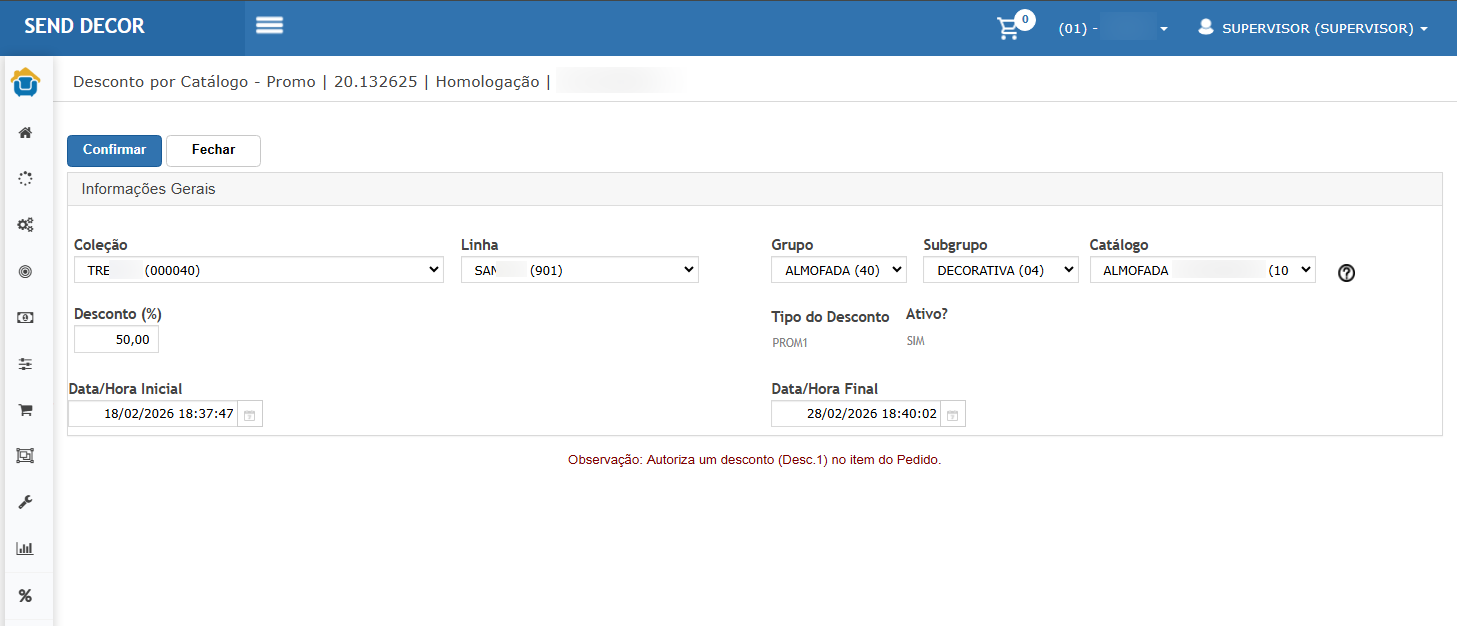The height and width of the screenshot is (626, 1457).
Task: Open the Data/Hora Inicial calendar picker
Action: (250, 415)
